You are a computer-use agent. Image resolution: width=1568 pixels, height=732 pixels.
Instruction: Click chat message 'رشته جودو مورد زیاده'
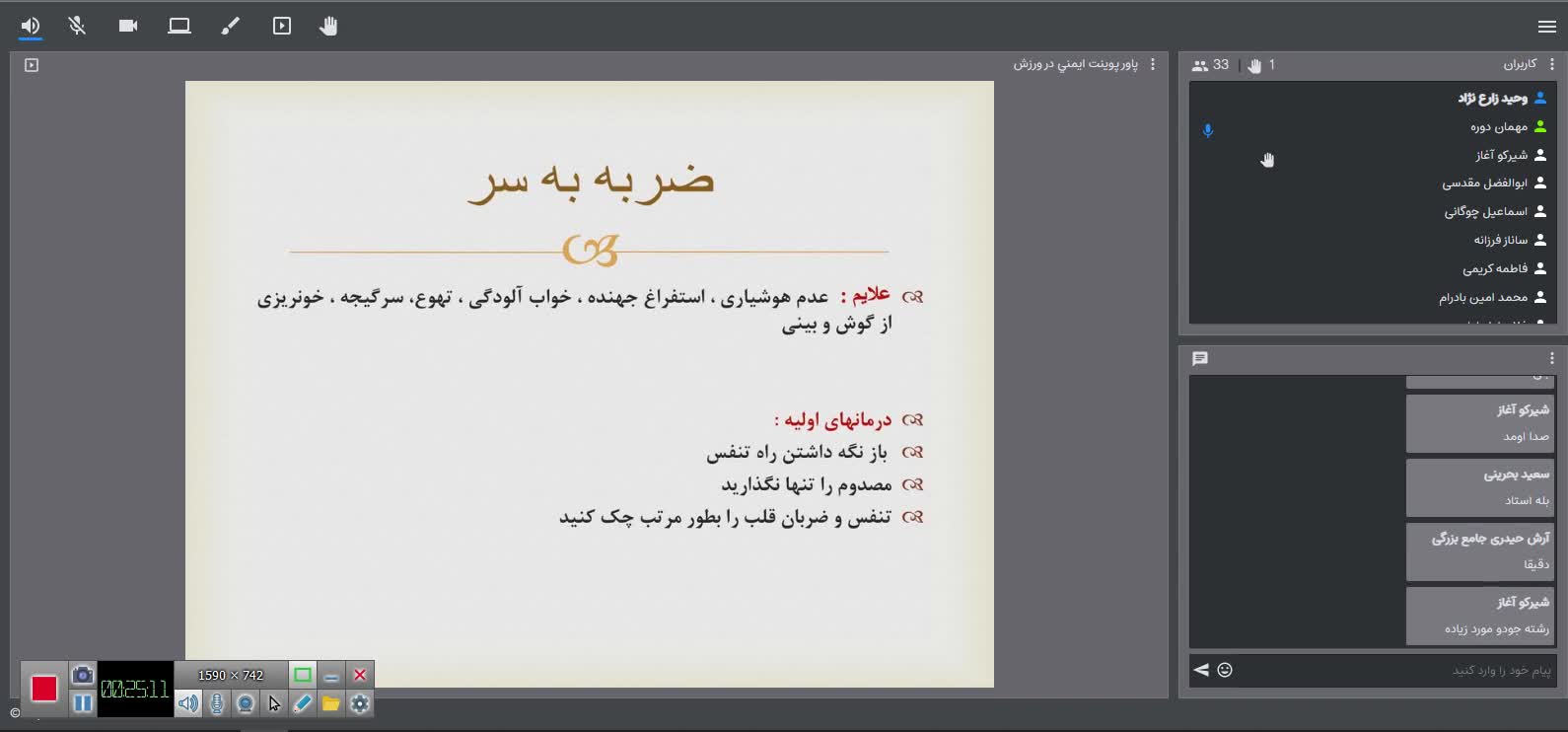pos(1497,628)
